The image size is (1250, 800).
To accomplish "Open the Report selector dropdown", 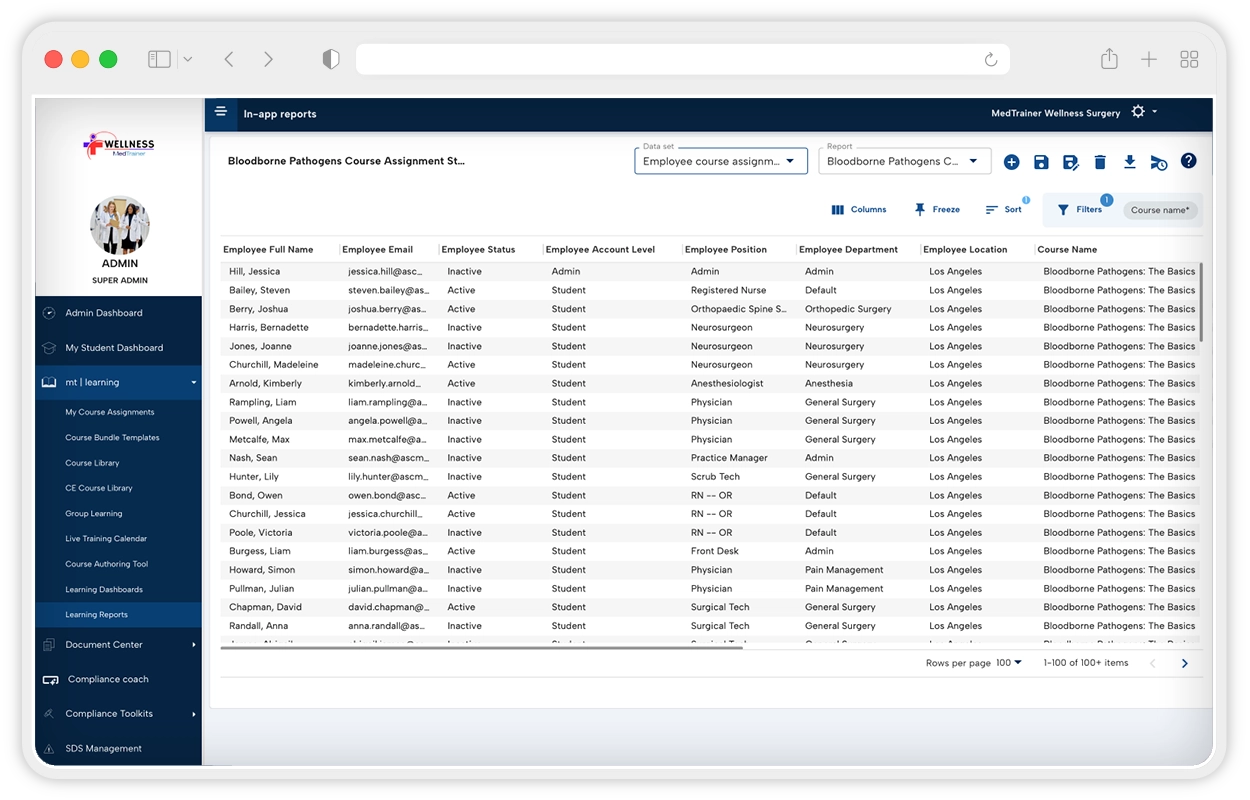I will 904,161.
